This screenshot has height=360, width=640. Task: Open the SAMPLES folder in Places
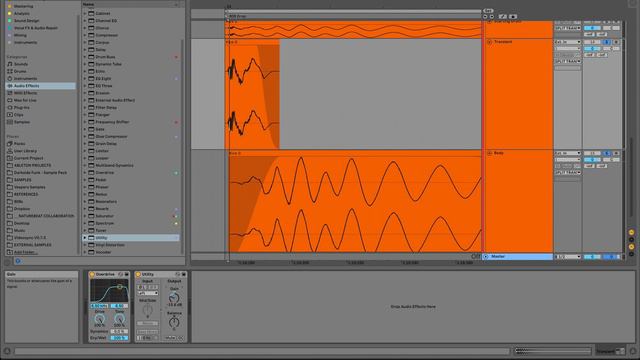point(22,180)
